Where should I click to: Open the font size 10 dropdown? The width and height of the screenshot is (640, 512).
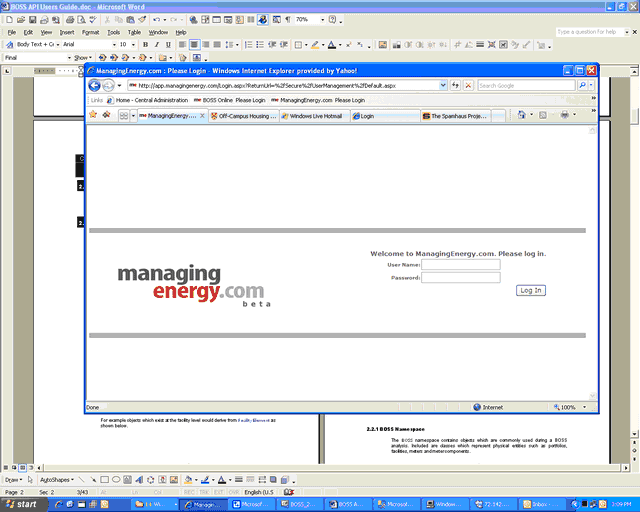(x=133, y=45)
